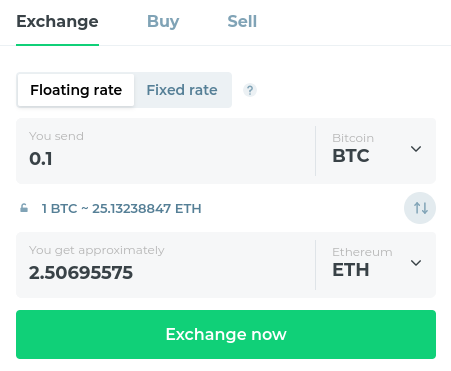The height and width of the screenshot is (371, 451).
Task: Switch to the Sell tab
Action: point(242,21)
